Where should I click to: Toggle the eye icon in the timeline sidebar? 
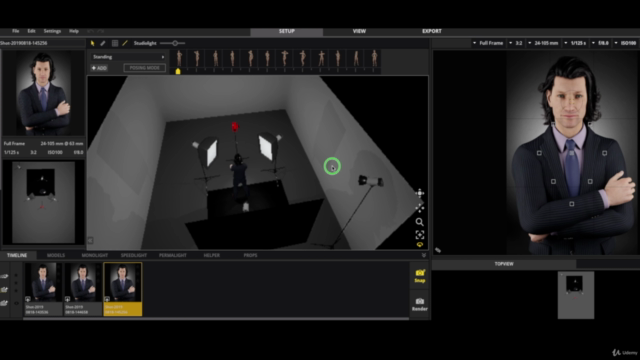(x=16, y=303)
